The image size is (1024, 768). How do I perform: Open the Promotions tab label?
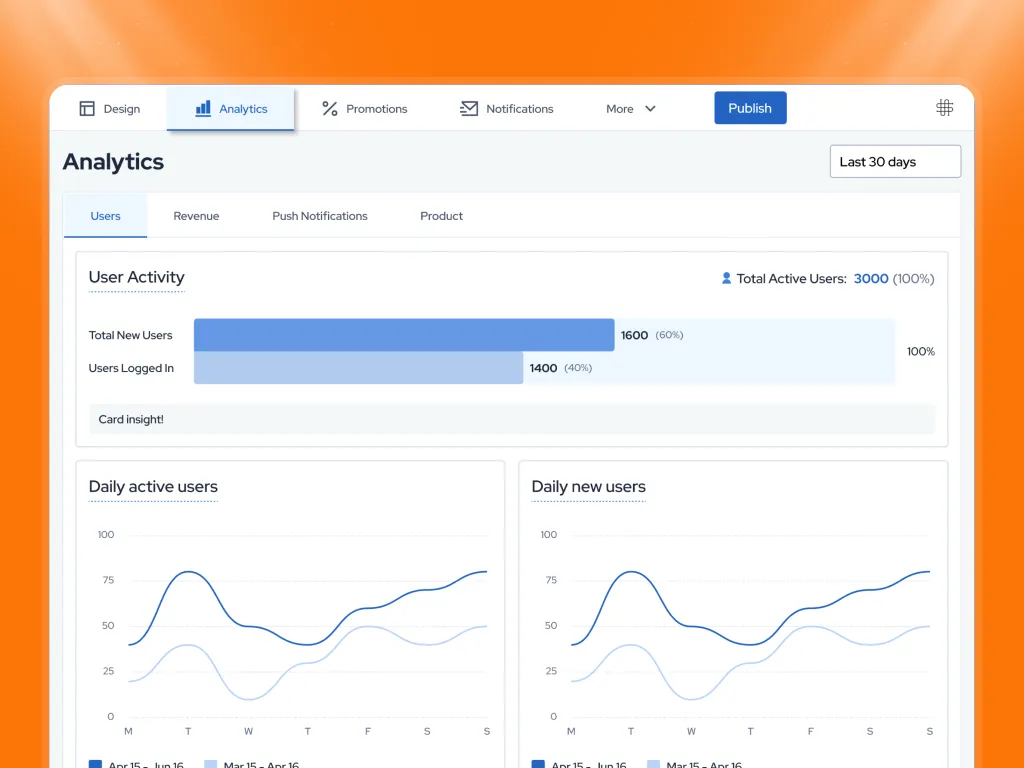(x=377, y=108)
